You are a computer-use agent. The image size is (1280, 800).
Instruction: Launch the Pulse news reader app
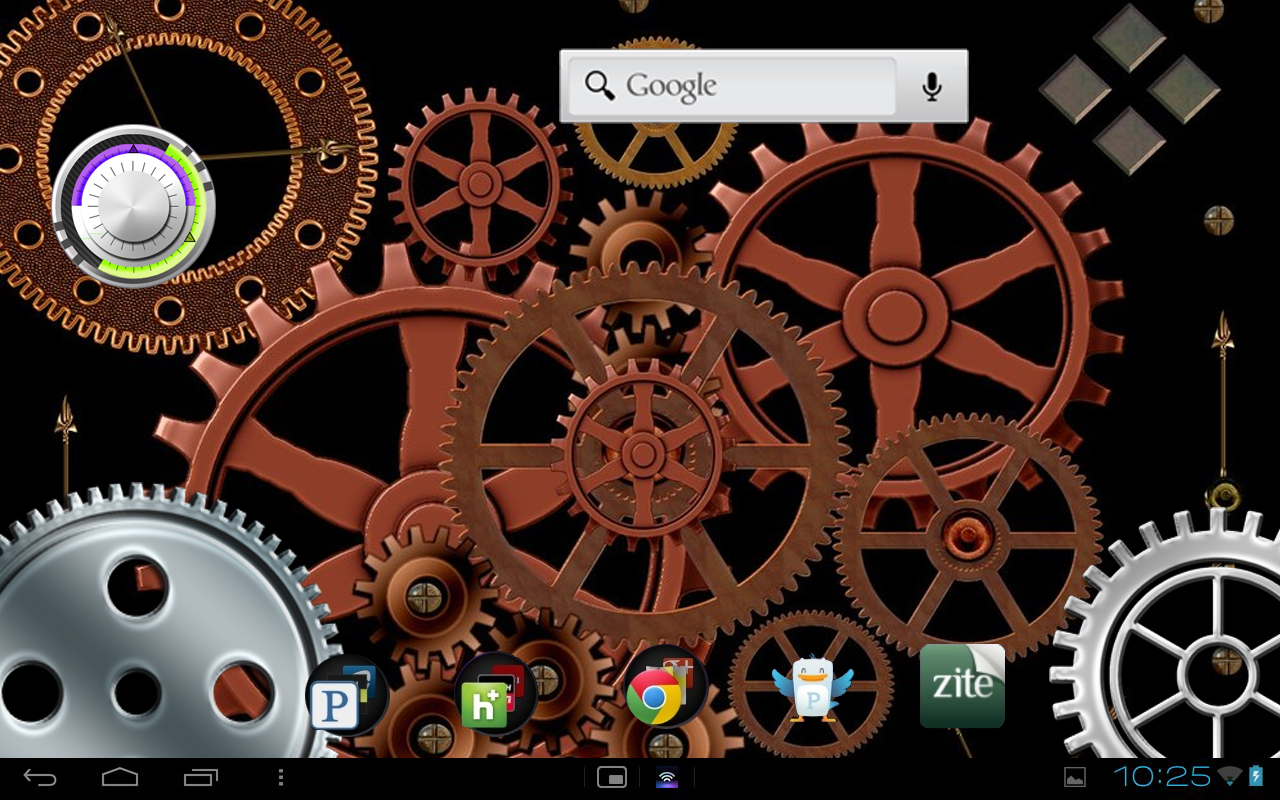pos(347,695)
